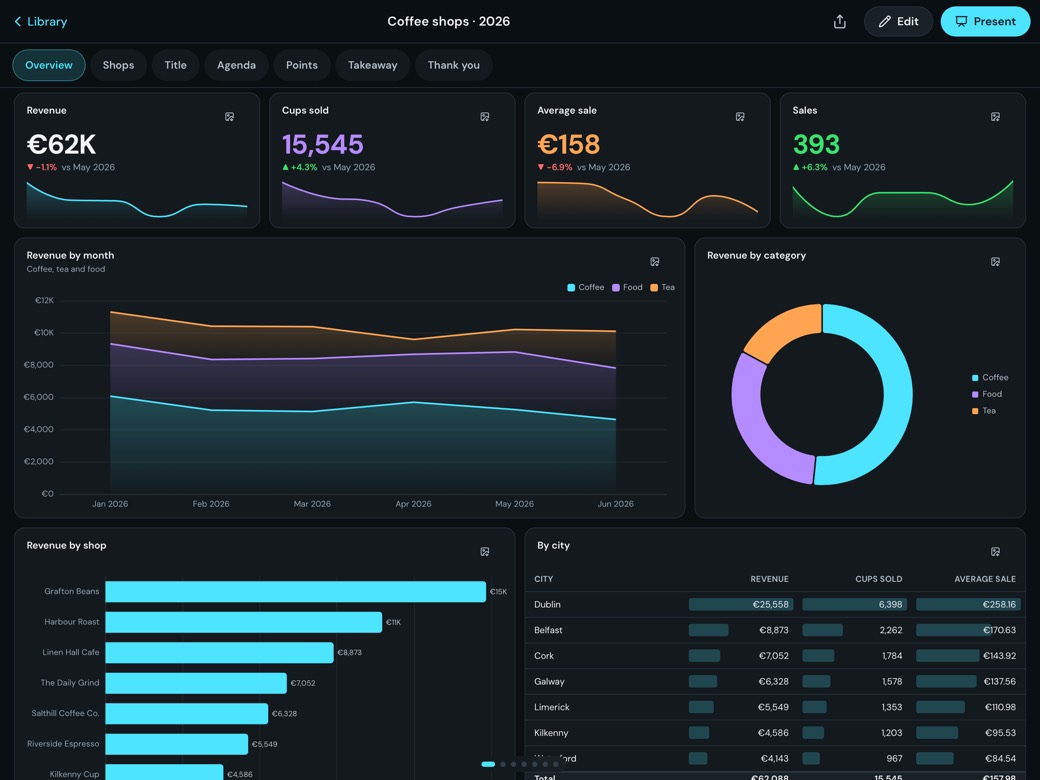Click Dublin cups sold value 6,398
The image size is (1040, 780).
[891, 605]
